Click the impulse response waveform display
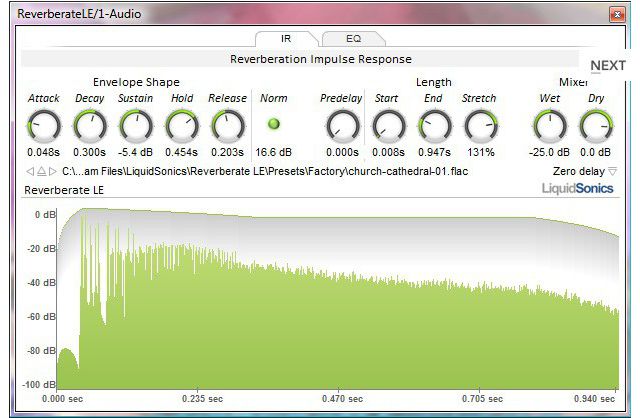The image size is (640, 418). tap(338, 298)
